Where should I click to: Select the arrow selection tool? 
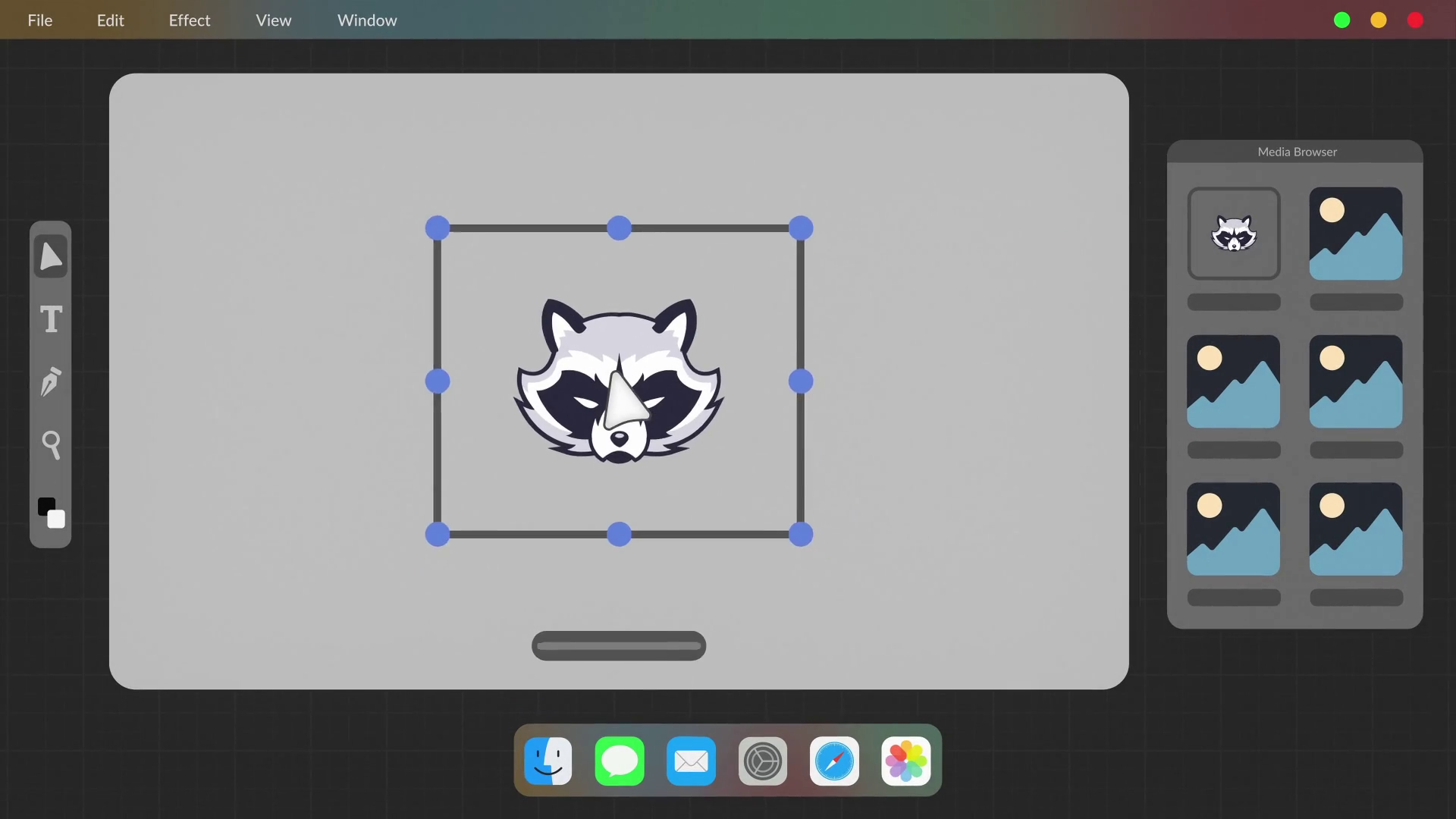click(51, 256)
